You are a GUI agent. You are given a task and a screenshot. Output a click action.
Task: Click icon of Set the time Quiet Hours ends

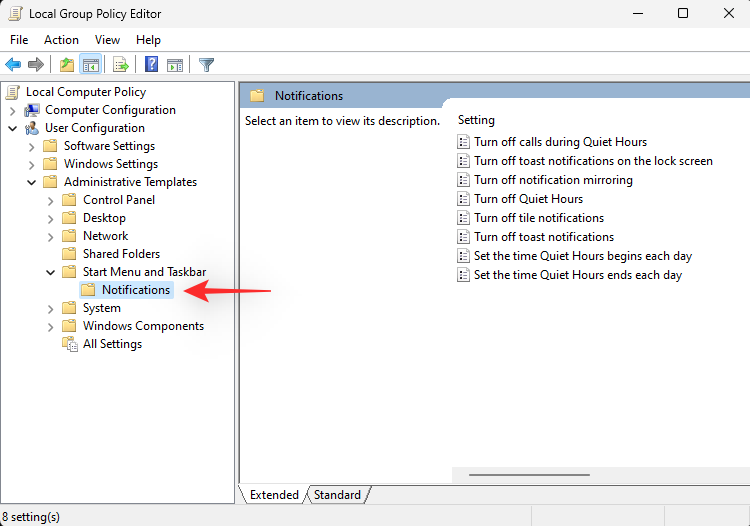click(x=463, y=275)
